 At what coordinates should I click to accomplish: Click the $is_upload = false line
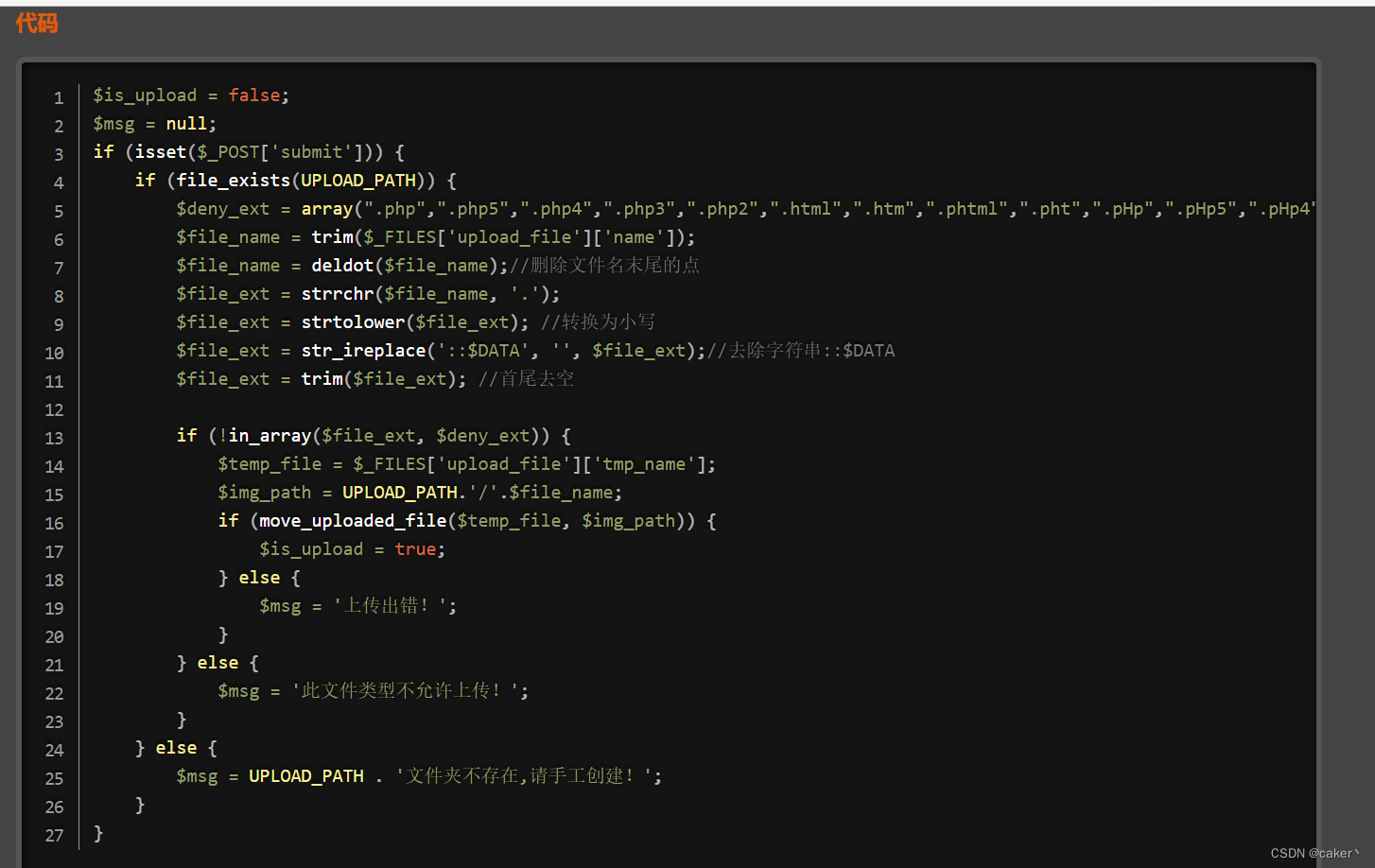[191, 95]
